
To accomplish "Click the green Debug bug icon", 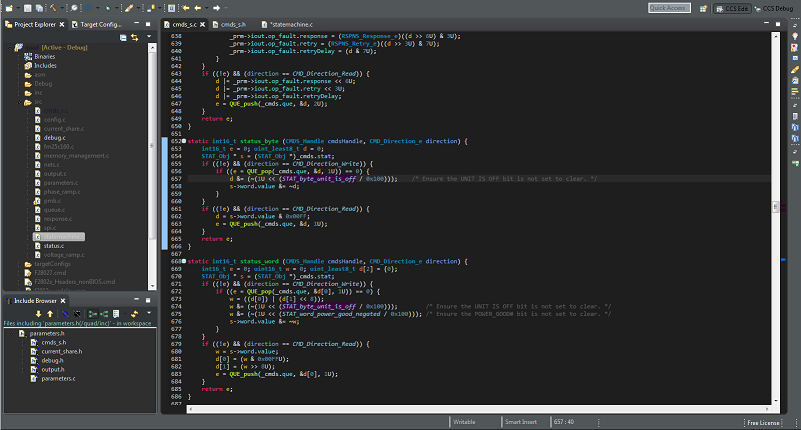I will (x=107, y=8).
